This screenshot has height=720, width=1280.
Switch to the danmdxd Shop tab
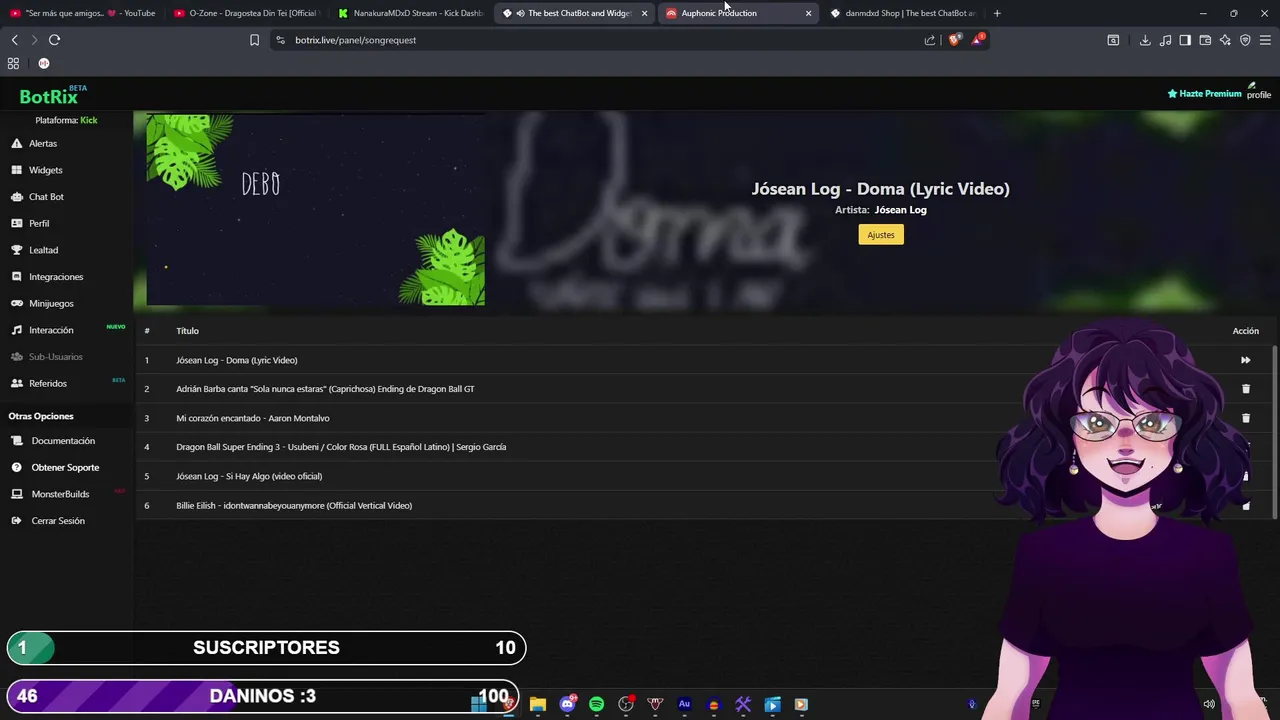click(x=903, y=13)
